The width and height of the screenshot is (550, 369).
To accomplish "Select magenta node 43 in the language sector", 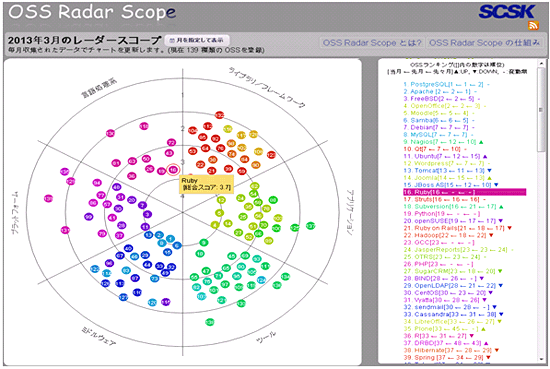I will 169,153.
